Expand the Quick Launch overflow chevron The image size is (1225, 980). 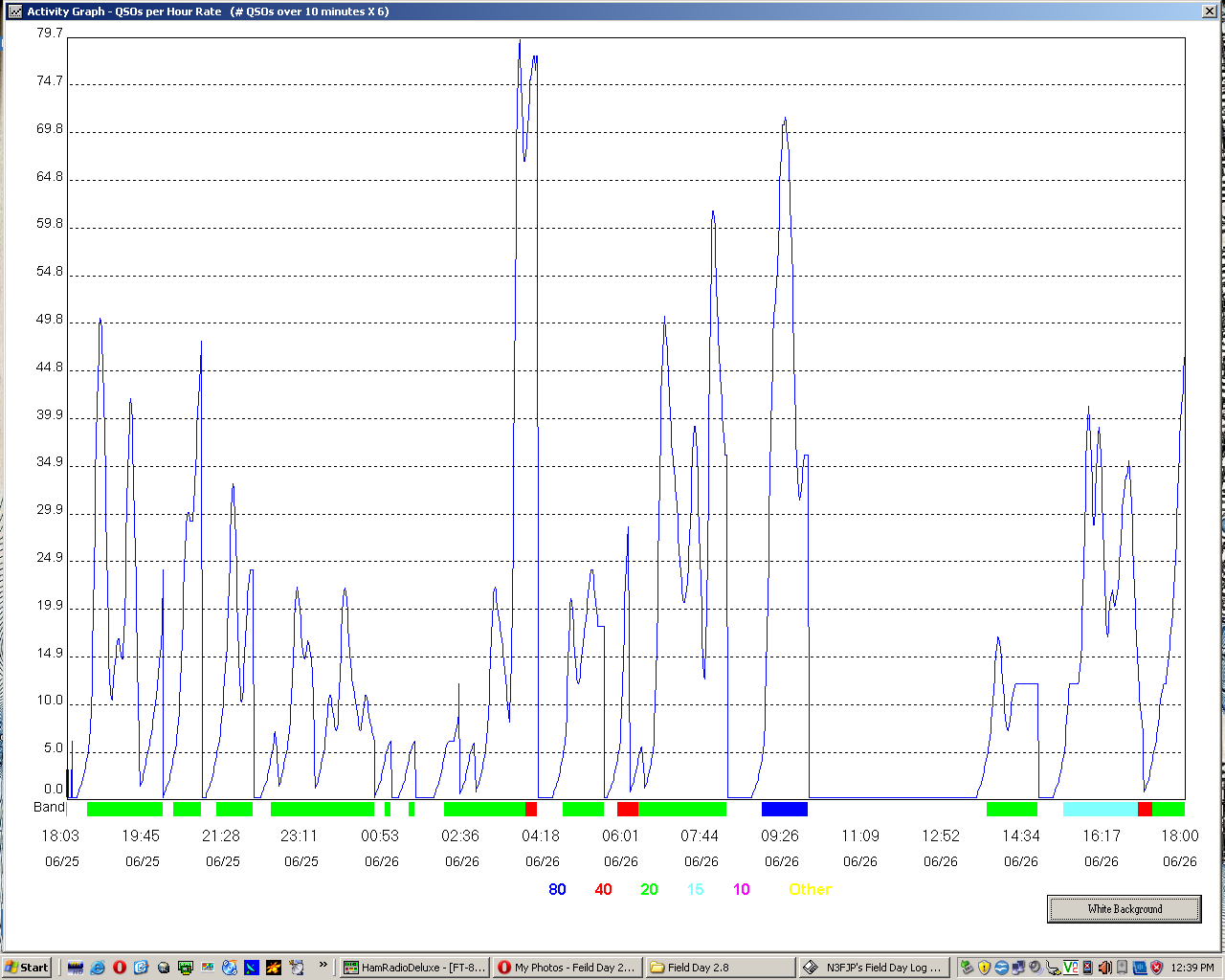click(x=323, y=965)
